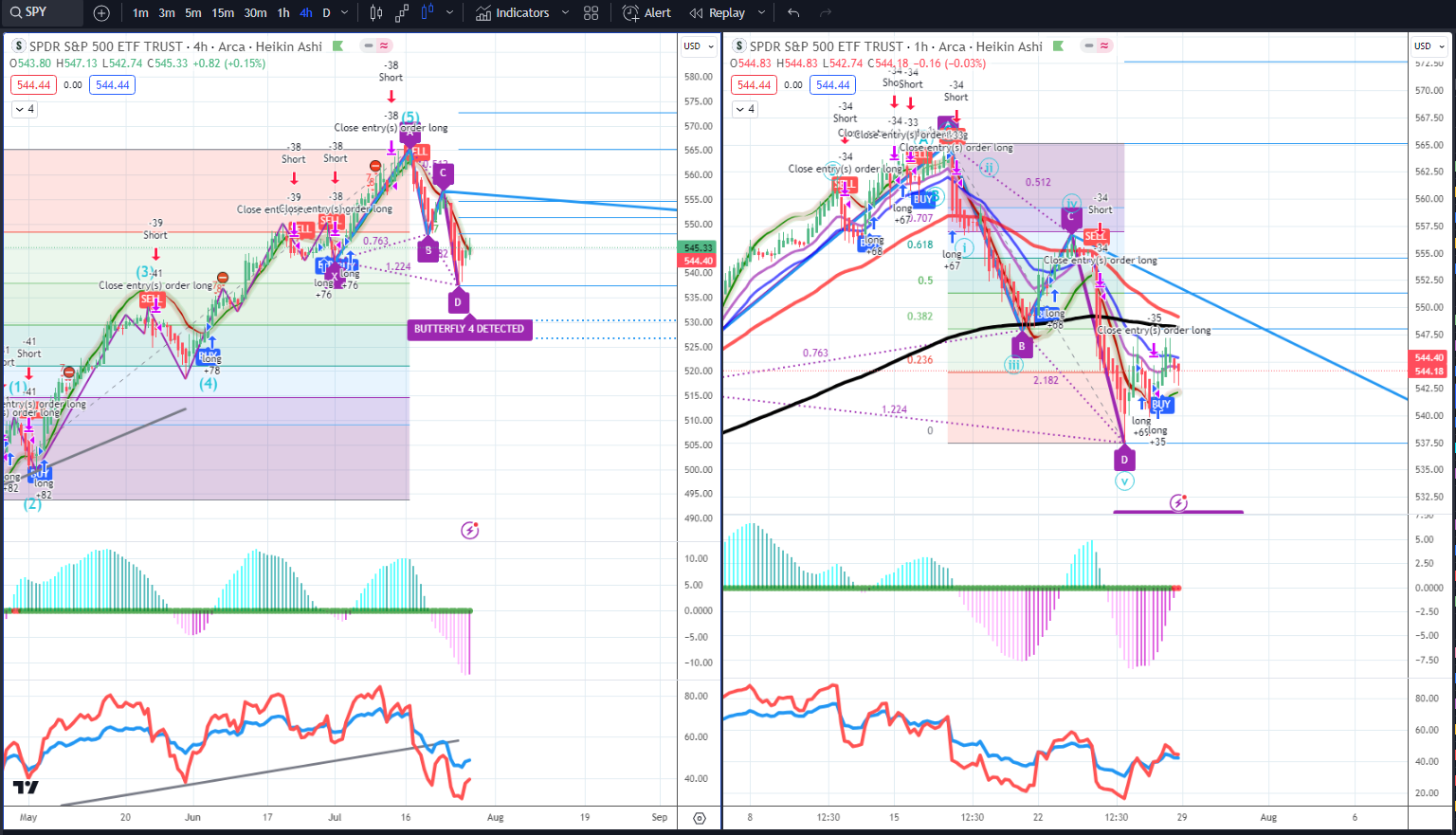Image resolution: width=1456 pixels, height=835 pixels.
Task: Click the TradingView logo on 4h chart
Action: (26, 788)
